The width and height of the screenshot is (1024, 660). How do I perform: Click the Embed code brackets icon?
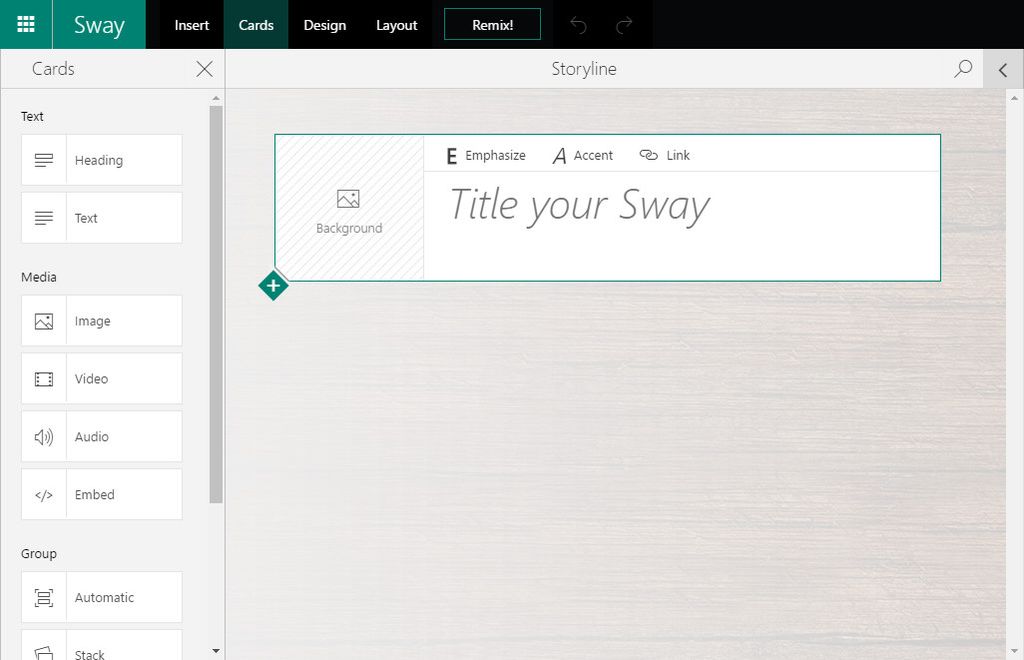click(x=44, y=495)
